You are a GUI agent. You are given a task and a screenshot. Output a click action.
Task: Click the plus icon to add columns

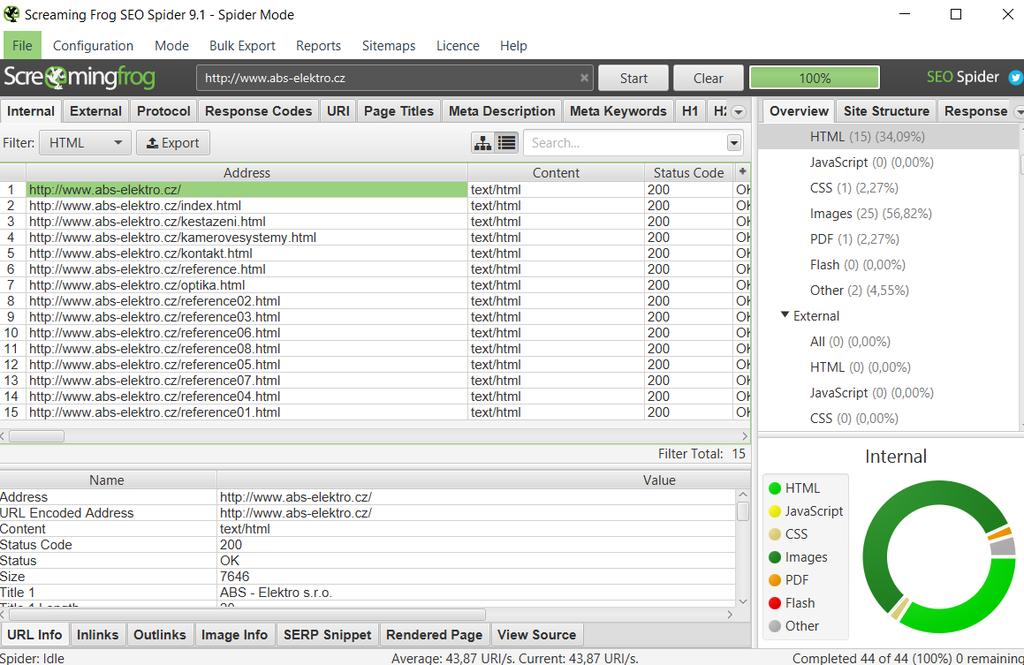coord(742,172)
